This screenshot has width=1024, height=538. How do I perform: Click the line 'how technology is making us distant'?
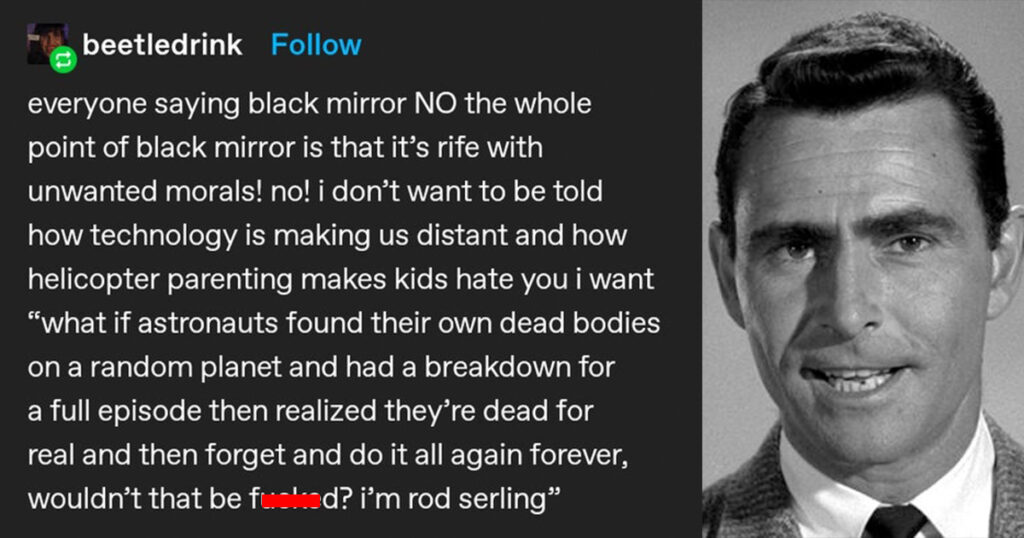tap(327, 235)
